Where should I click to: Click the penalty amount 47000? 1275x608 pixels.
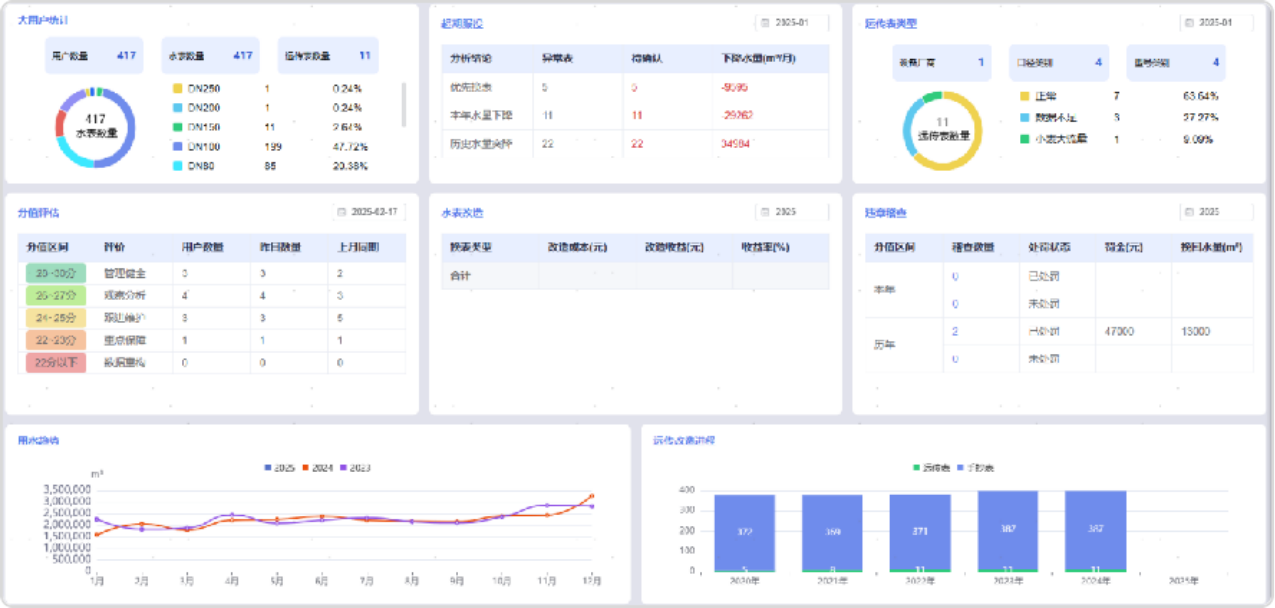pos(1119,331)
